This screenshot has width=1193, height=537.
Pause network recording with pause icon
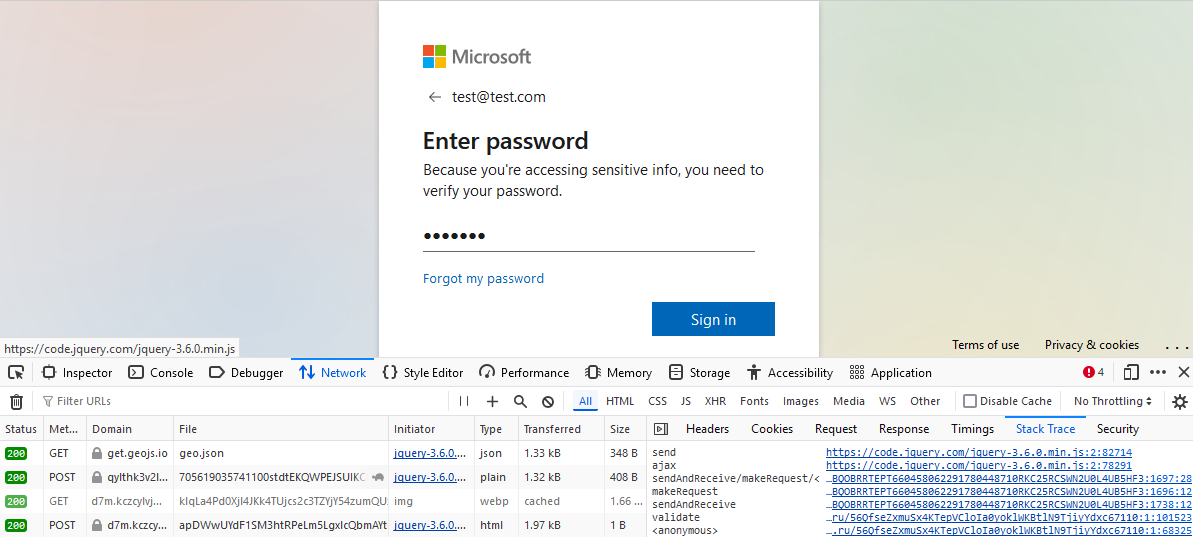pos(464,401)
